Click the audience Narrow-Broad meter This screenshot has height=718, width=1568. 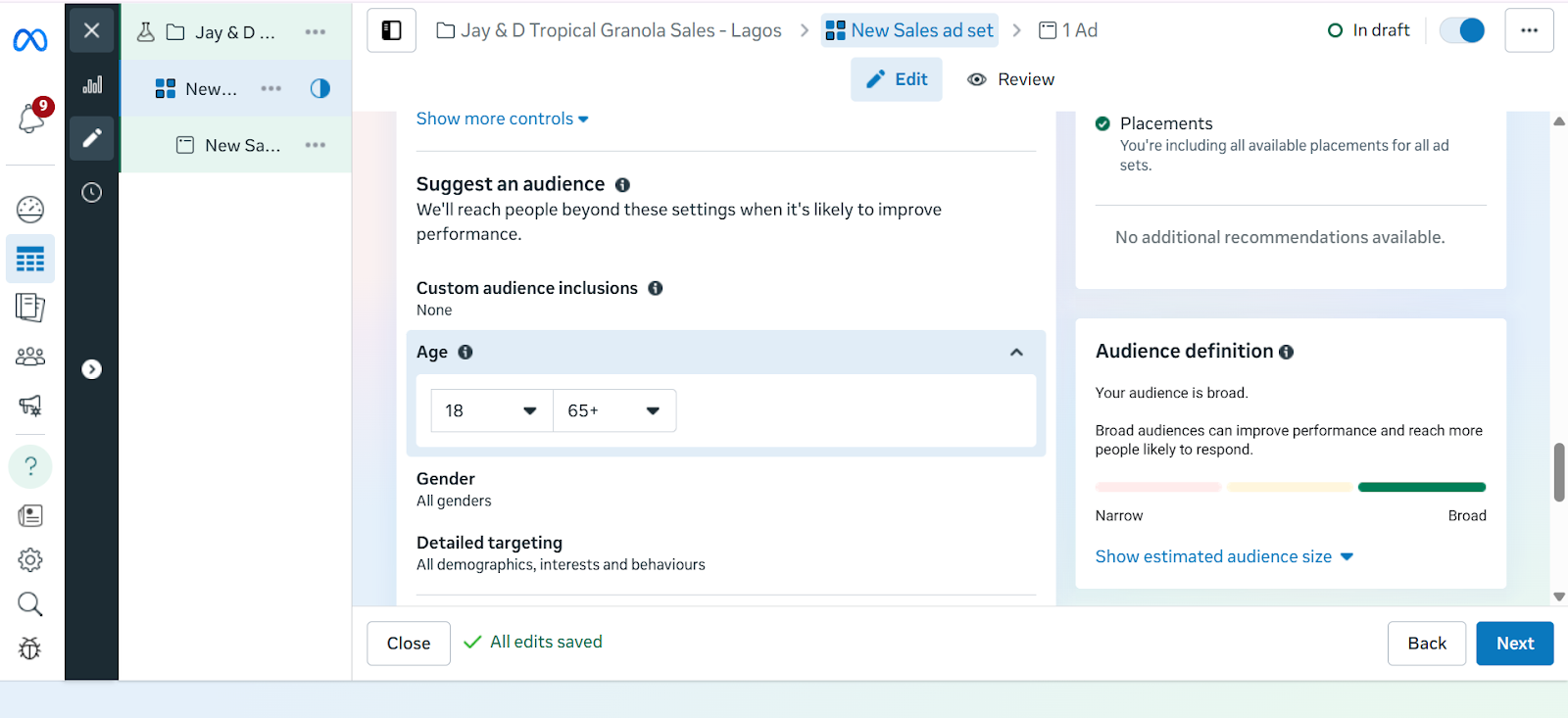coord(1291,487)
